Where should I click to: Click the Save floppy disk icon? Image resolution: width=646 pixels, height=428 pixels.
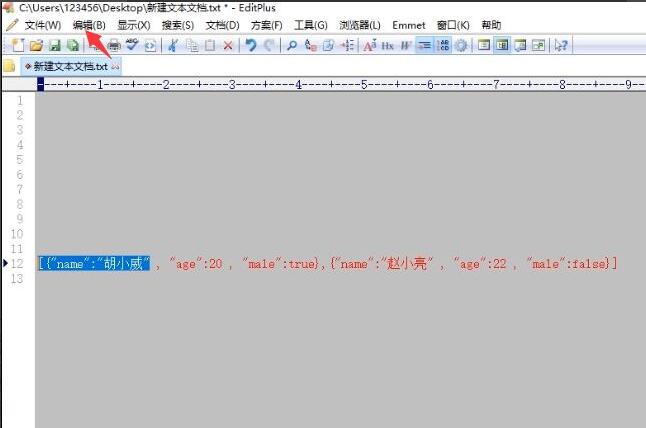(x=54, y=45)
